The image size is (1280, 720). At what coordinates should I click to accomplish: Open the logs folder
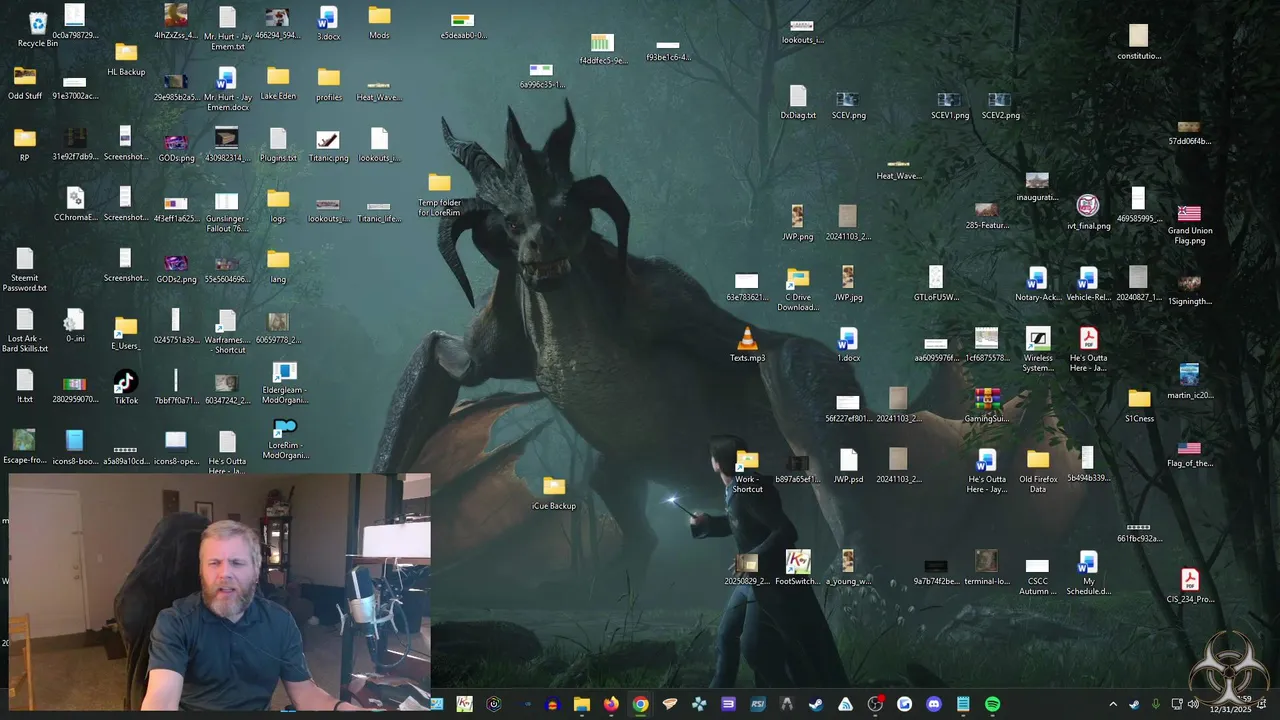(x=278, y=206)
